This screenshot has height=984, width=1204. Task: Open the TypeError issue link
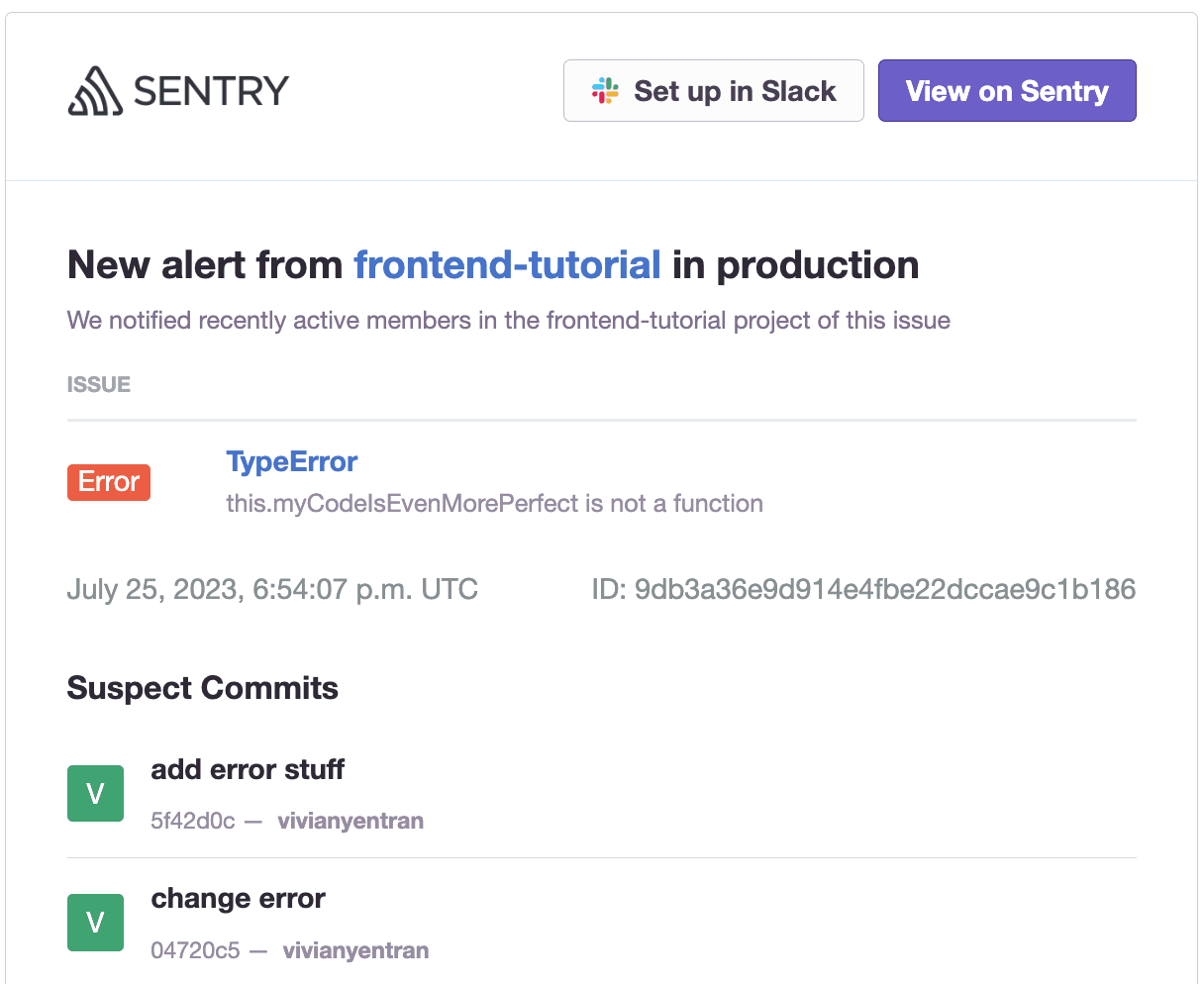point(292,461)
